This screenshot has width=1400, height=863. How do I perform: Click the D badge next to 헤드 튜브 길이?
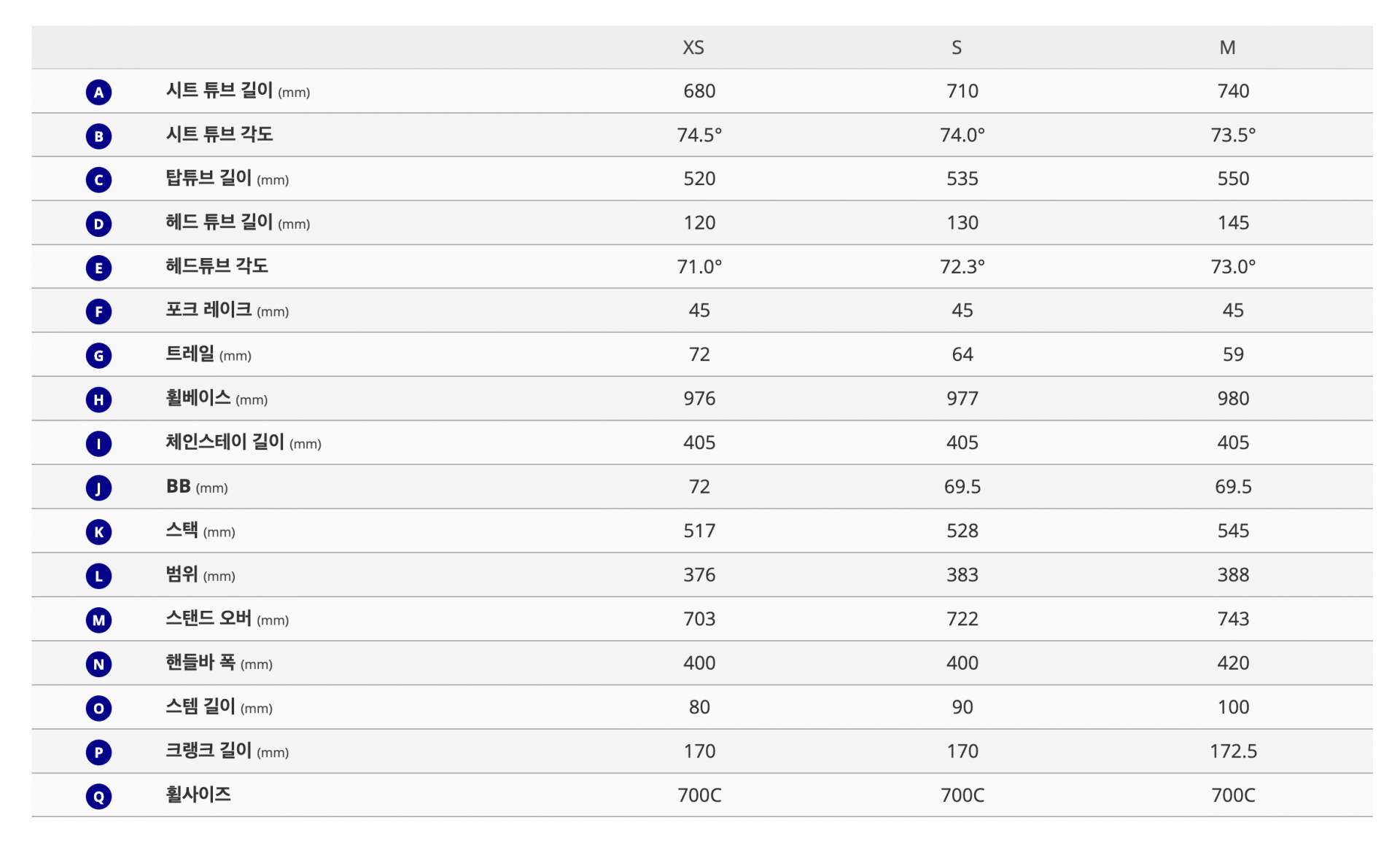tap(98, 224)
